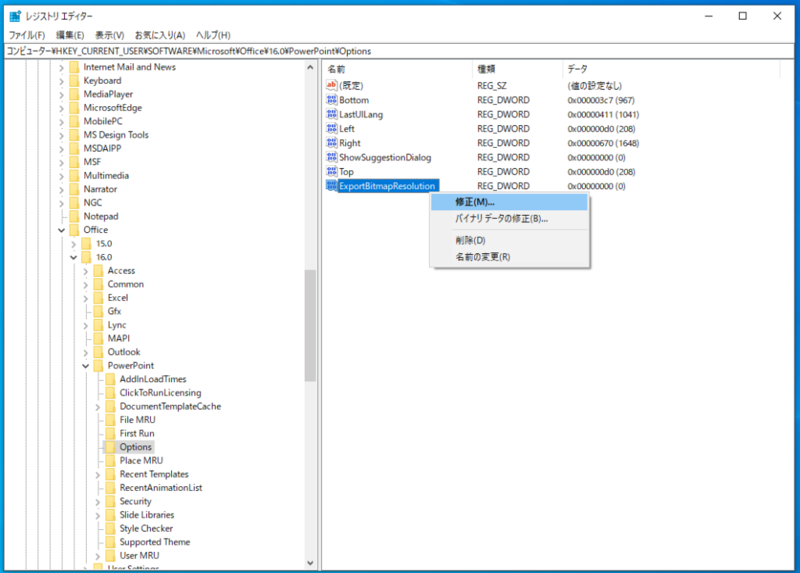Expand the Slide Libraries key
Image resolution: width=800 pixels, height=573 pixels.
tap(97, 515)
